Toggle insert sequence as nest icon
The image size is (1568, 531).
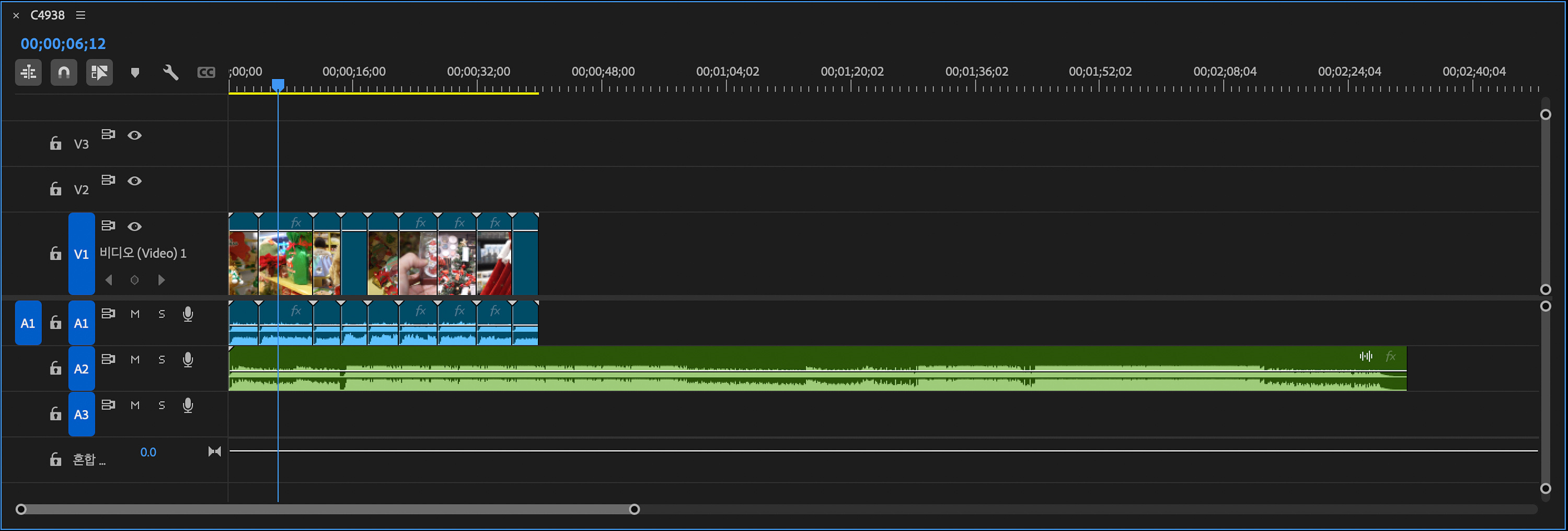pyautogui.click(x=28, y=73)
